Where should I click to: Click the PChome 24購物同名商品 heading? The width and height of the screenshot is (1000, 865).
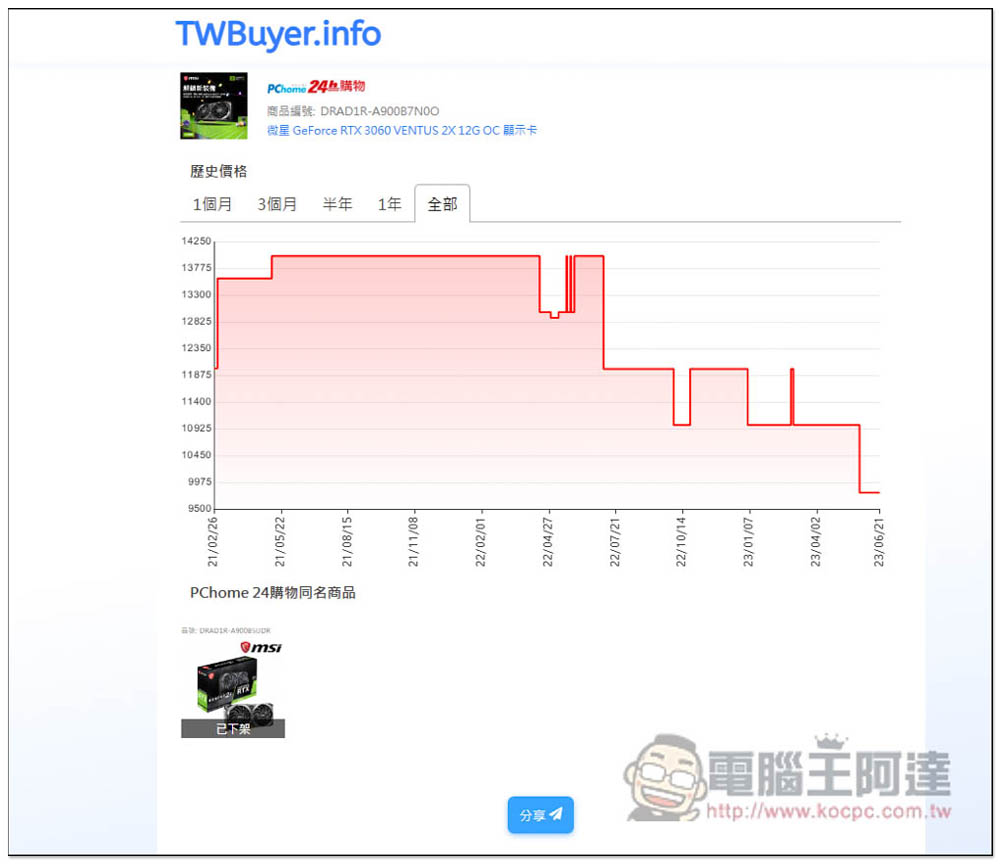pos(272,593)
